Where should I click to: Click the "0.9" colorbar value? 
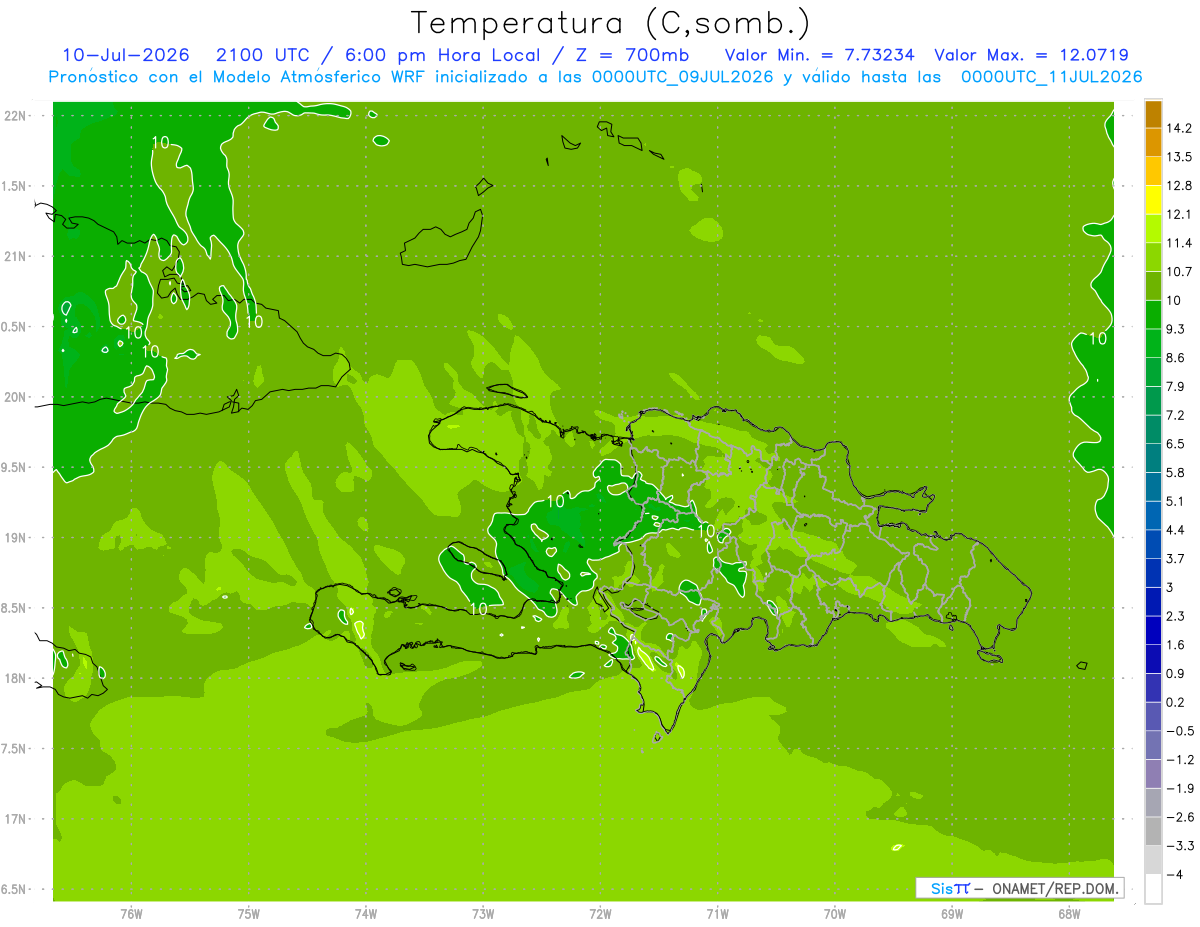(x=1175, y=674)
